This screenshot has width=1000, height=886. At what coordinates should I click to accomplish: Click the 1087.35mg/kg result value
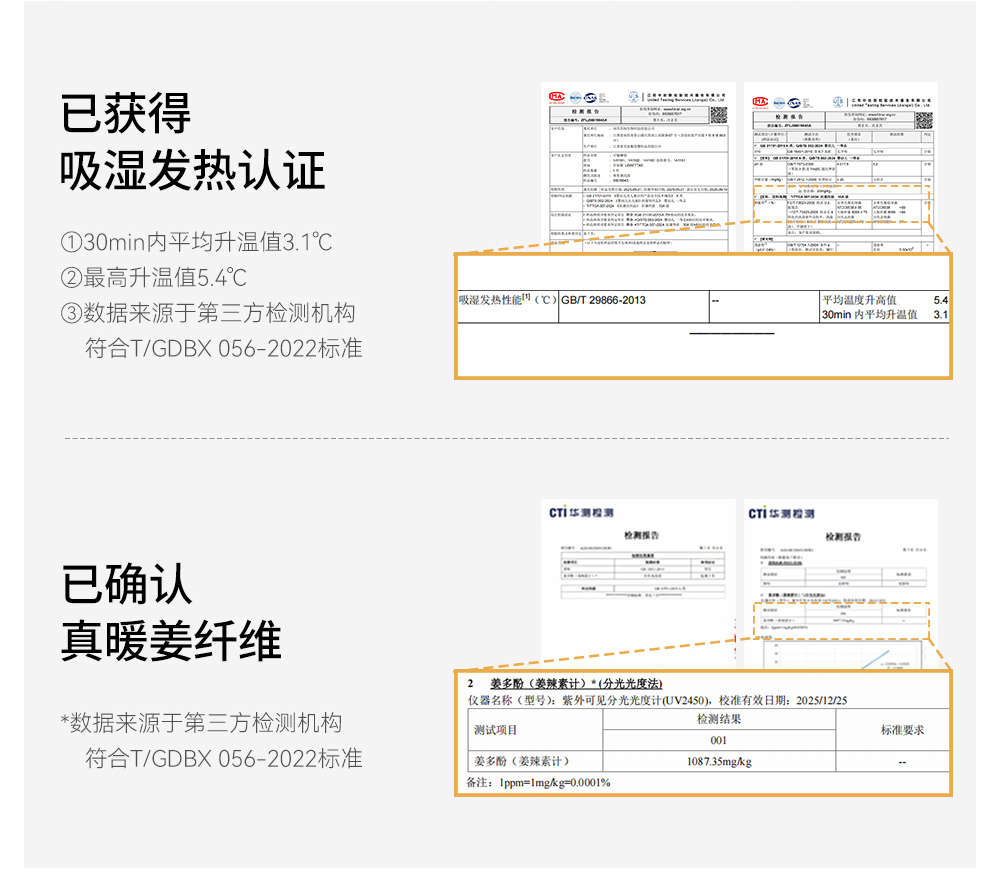pos(718,762)
